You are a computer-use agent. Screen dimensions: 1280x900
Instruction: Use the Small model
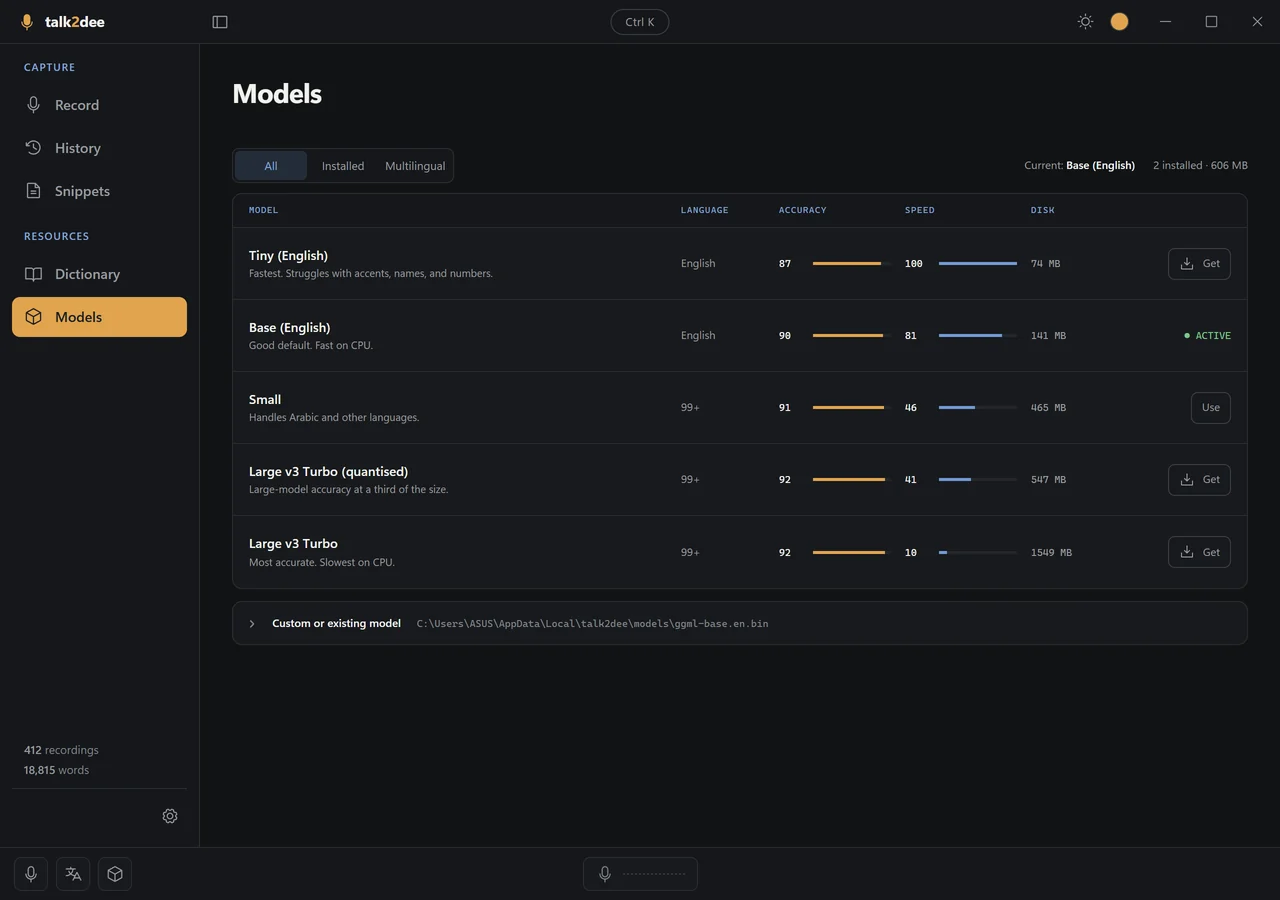click(x=1211, y=408)
